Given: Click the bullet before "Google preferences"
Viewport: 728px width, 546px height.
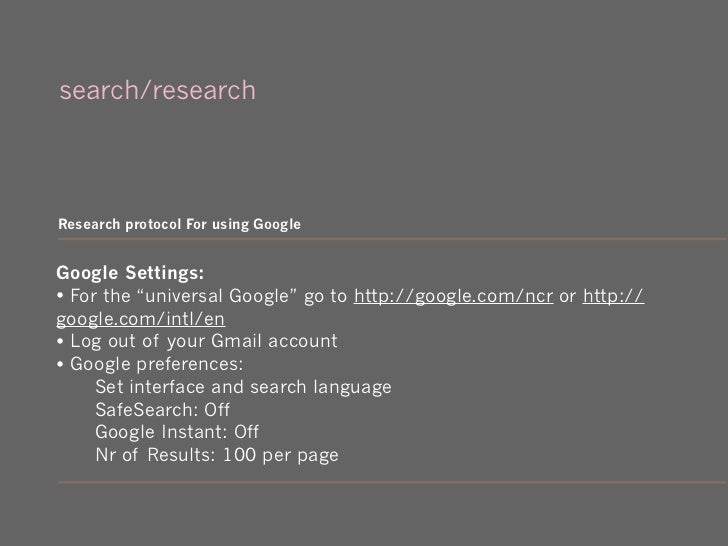Looking at the screenshot, I should point(60,364).
